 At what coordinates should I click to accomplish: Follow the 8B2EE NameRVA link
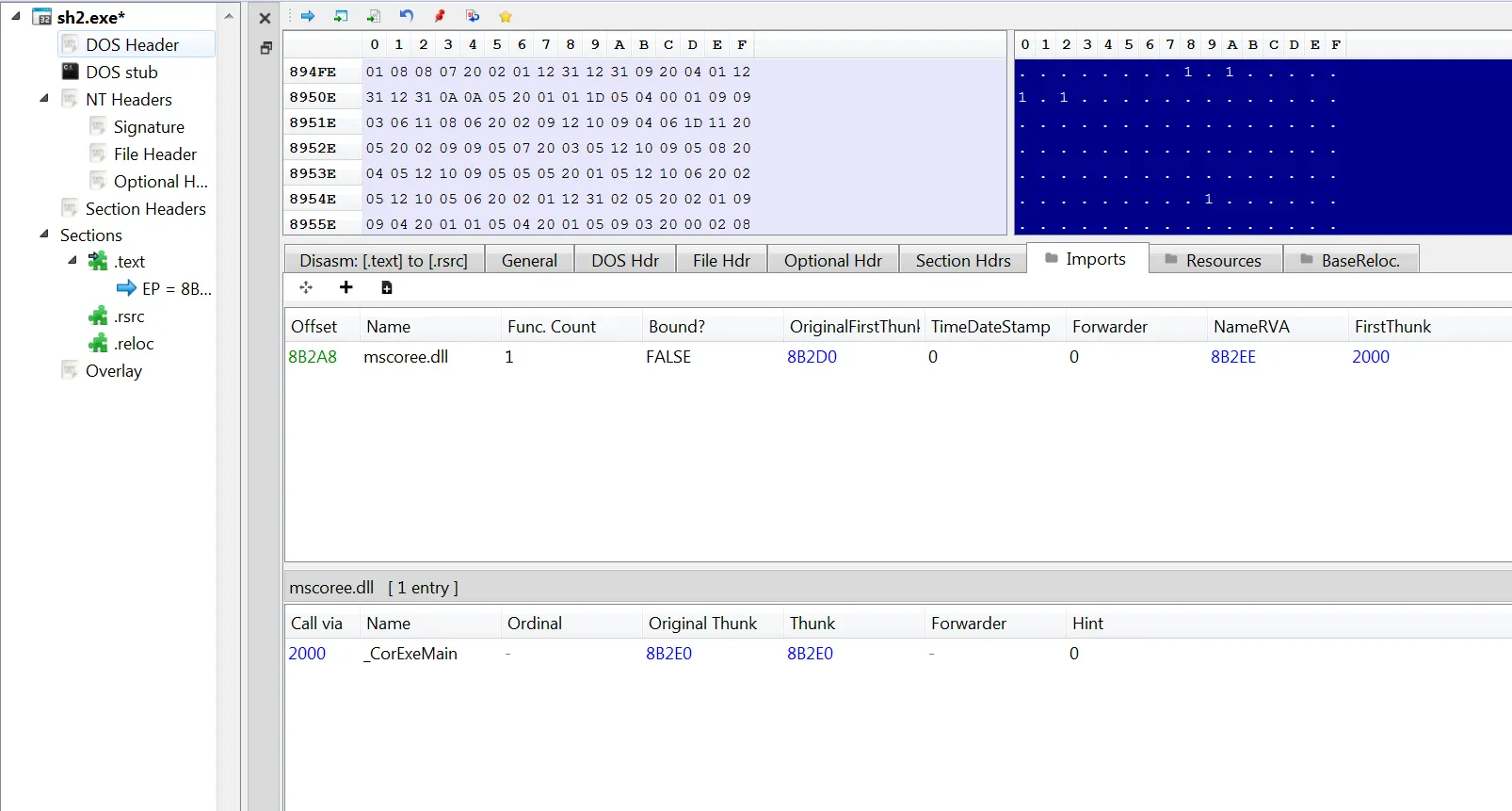pyautogui.click(x=1233, y=357)
